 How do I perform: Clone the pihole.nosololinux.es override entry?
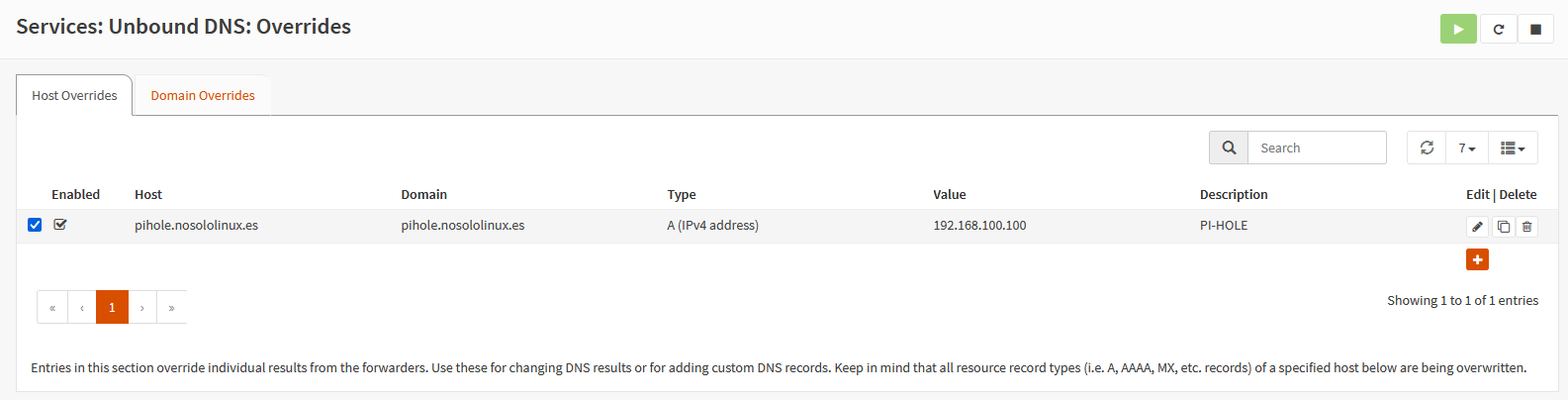tap(1503, 227)
